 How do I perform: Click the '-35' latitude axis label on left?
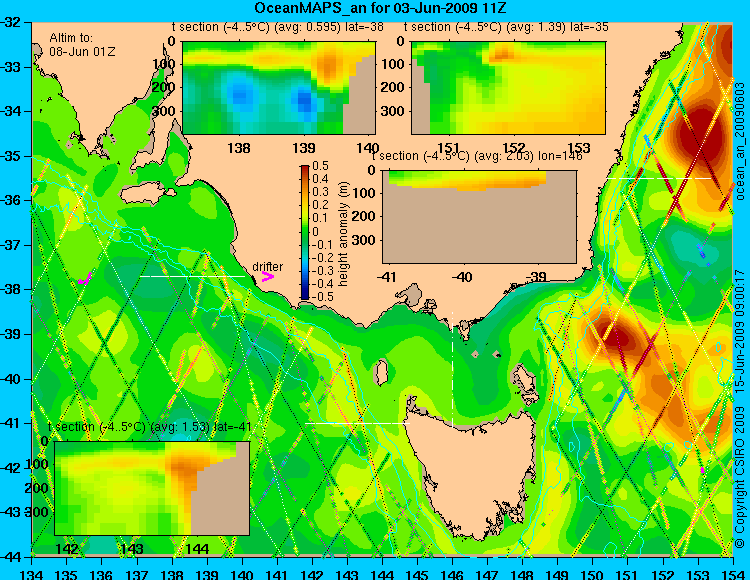tap(11, 156)
